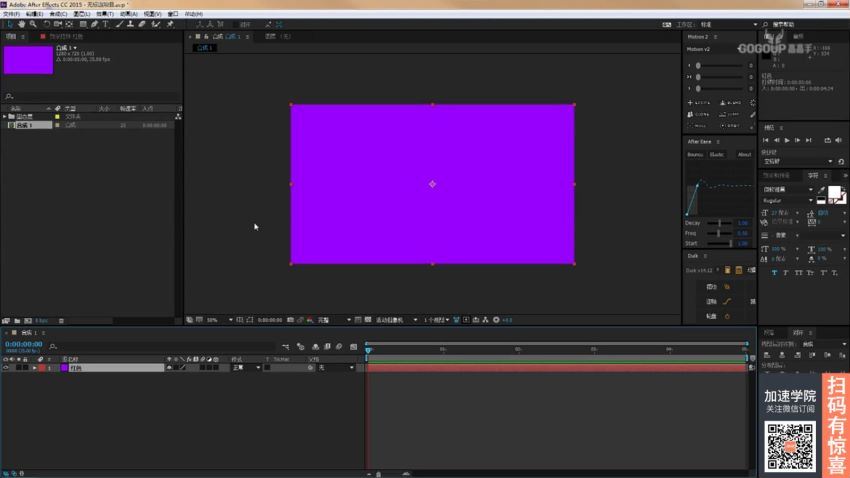Image resolution: width=850 pixels, height=478 pixels.
Task: Enable Faux Bold in Character panel
Action: tap(774, 273)
